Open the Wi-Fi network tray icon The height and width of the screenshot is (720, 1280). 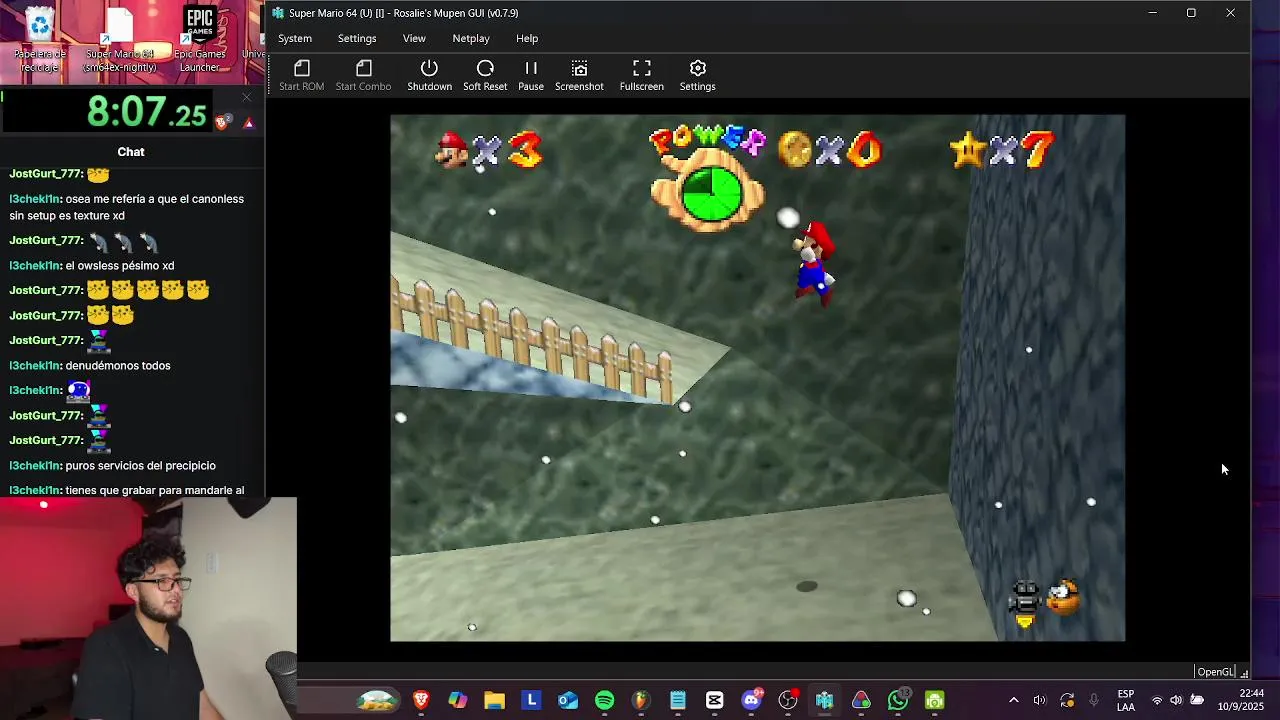pyautogui.click(x=1157, y=701)
